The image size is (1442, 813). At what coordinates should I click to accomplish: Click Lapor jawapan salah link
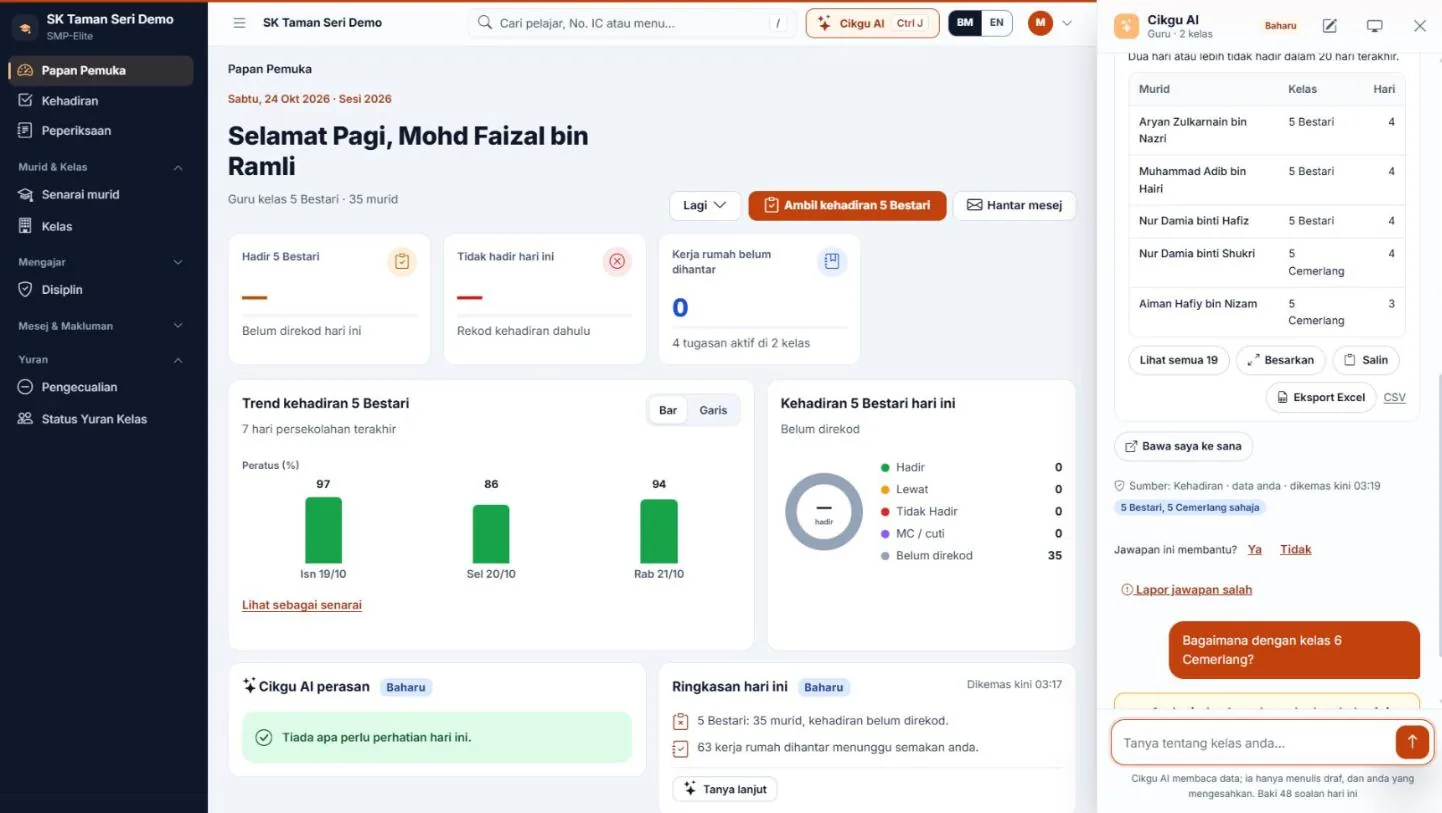(x=1187, y=590)
